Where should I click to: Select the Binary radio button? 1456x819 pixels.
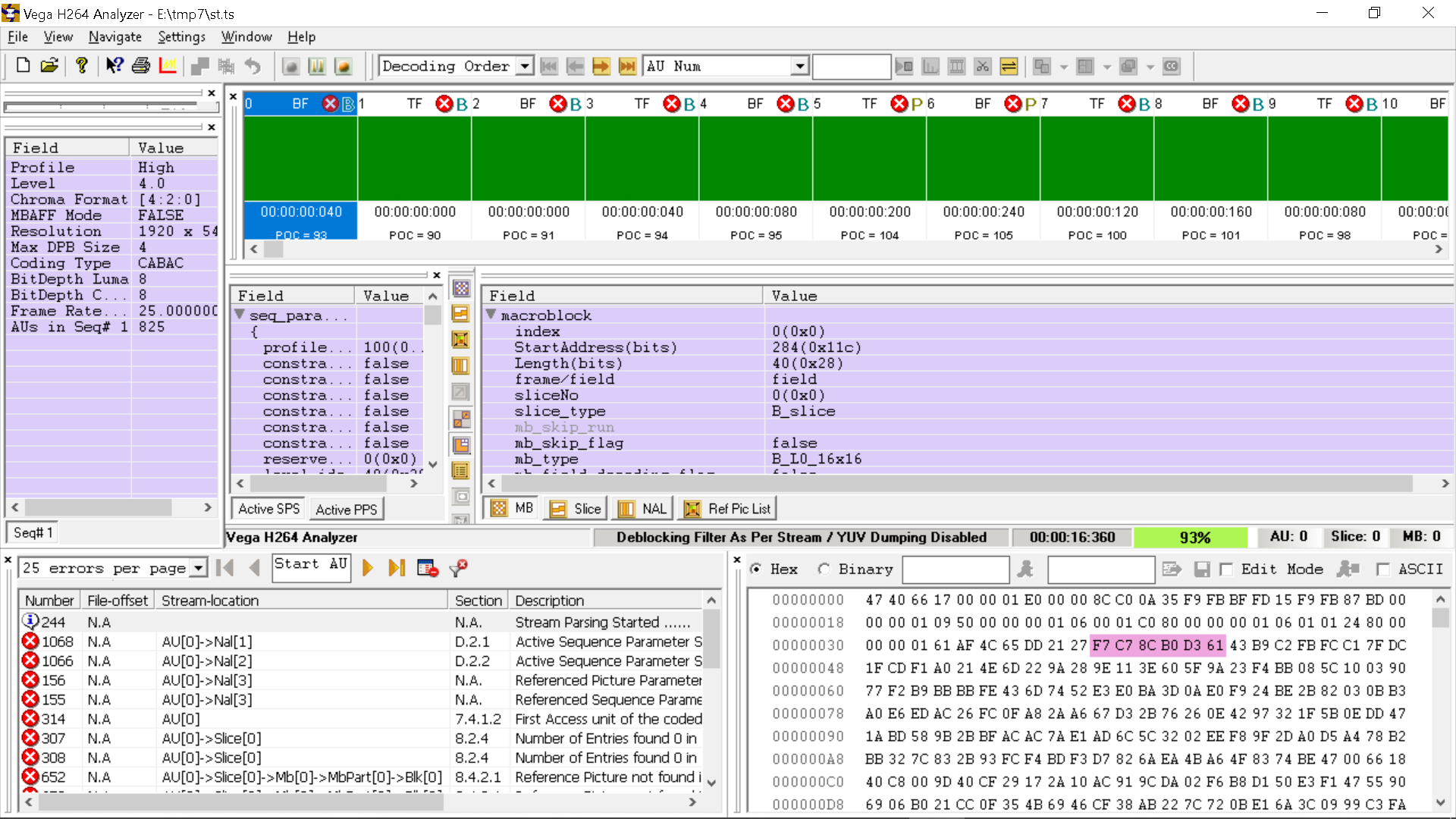[824, 569]
